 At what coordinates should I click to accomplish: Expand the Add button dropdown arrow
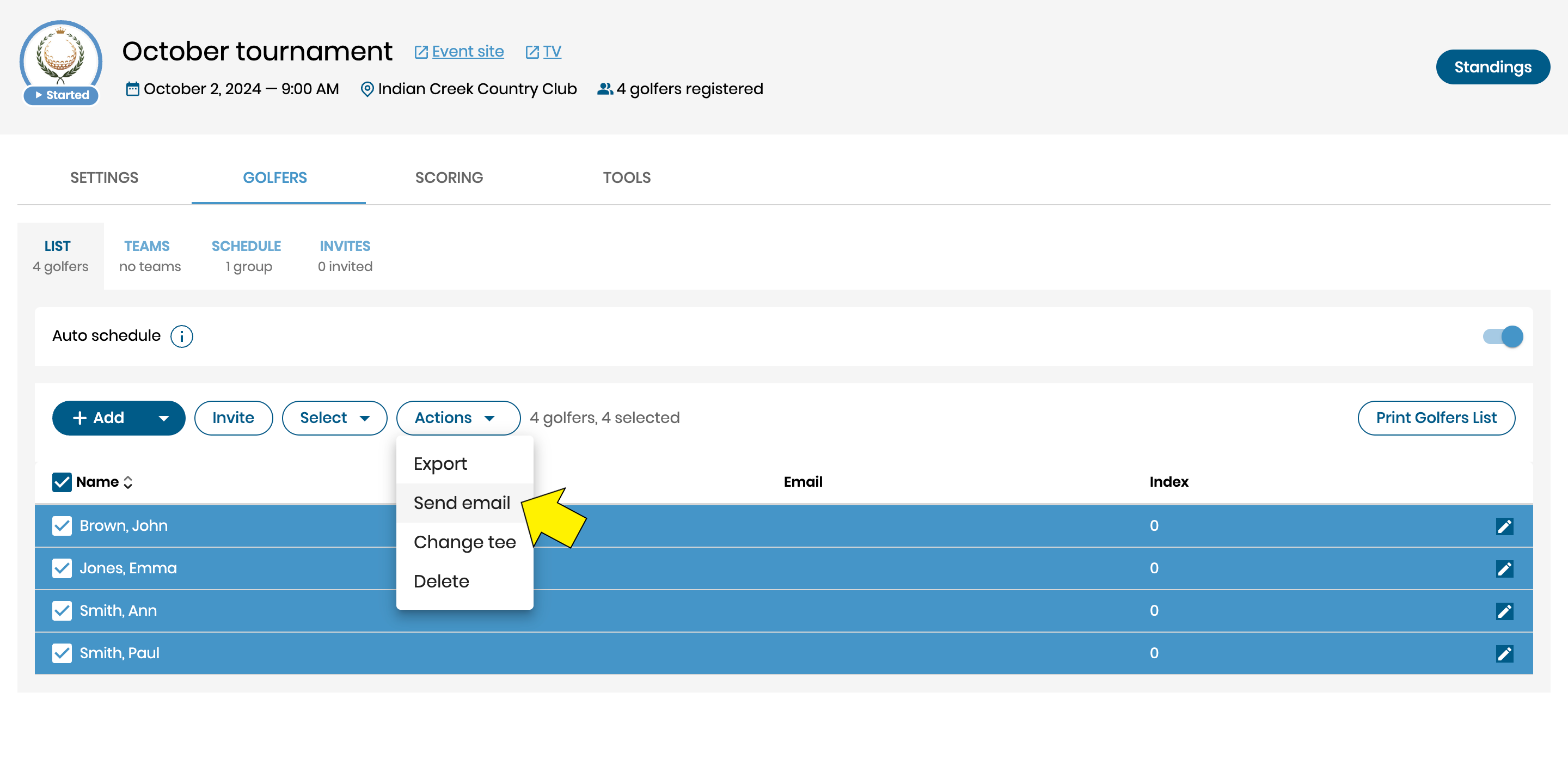(163, 418)
